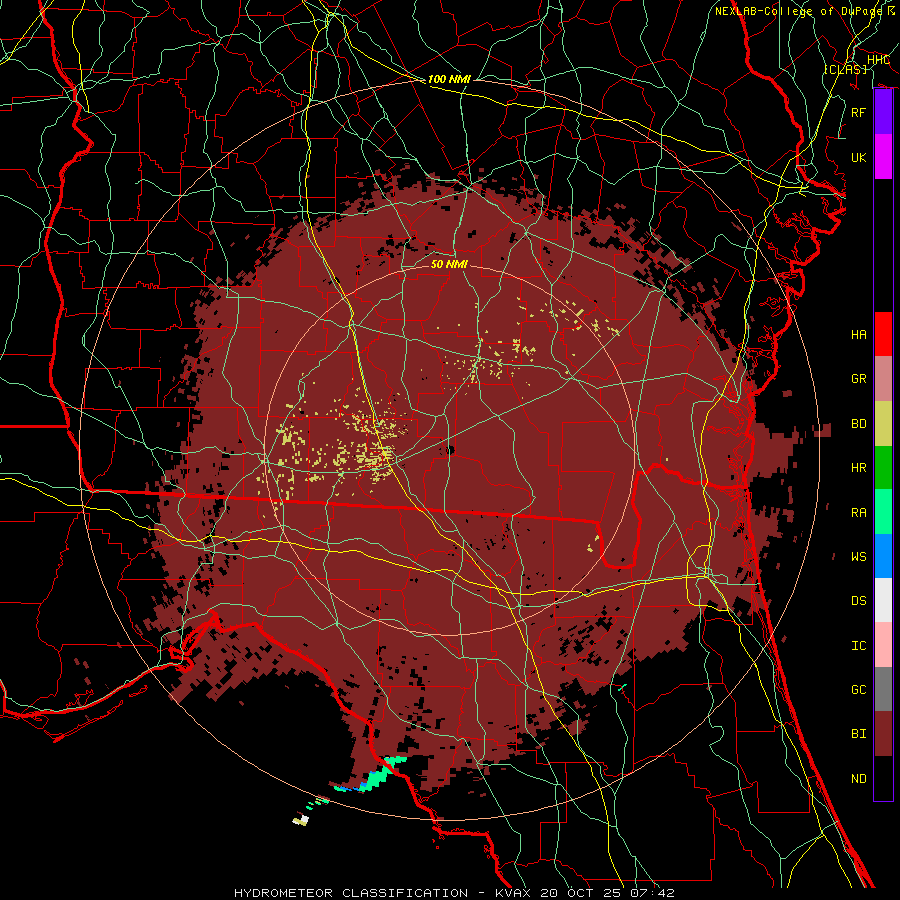Image resolution: width=900 pixels, height=900 pixels.
Task: Click the IC legend label
Action: pos(858,646)
